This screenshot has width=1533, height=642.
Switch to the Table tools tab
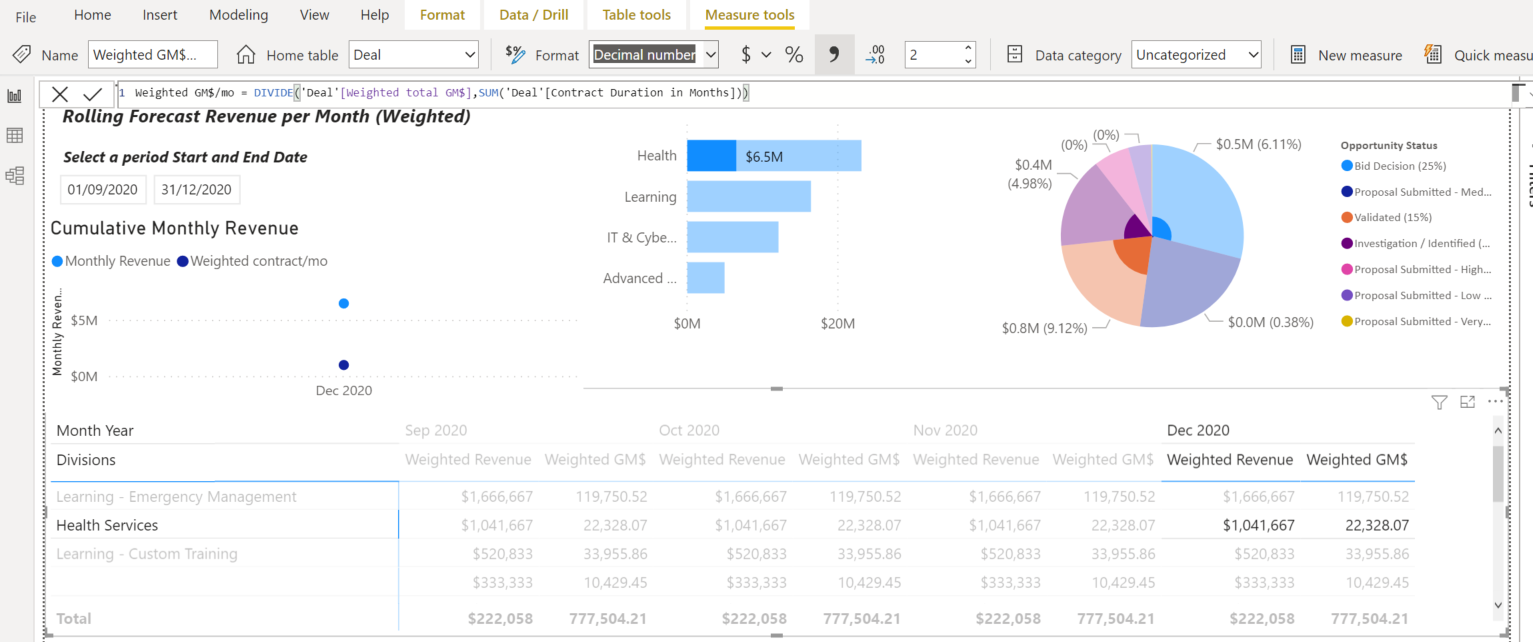click(x=636, y=15)
